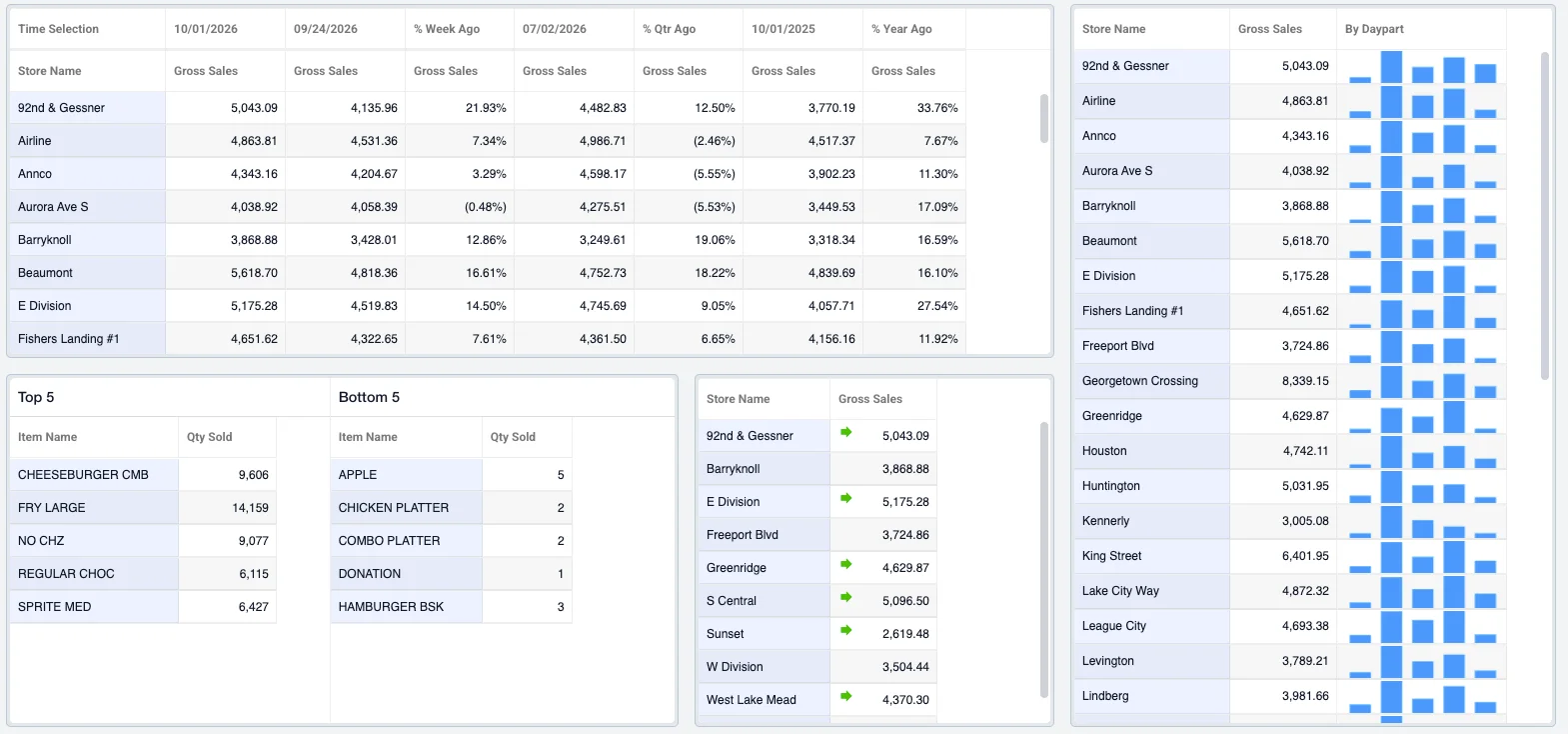1568x734 pixels.
Task: Click Freeport Blvd in arrow table
Action: click(x=743, y=535)
